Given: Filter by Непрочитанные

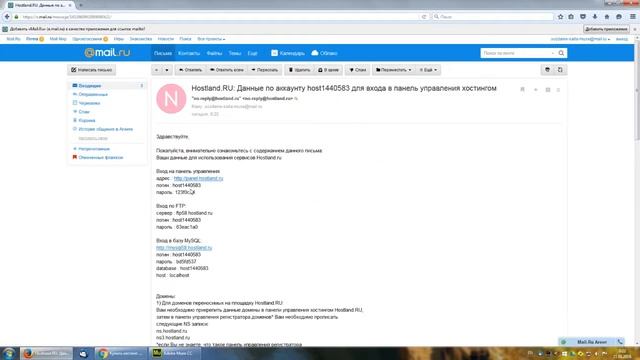Looking at the screenshot, I should point(94,149).
